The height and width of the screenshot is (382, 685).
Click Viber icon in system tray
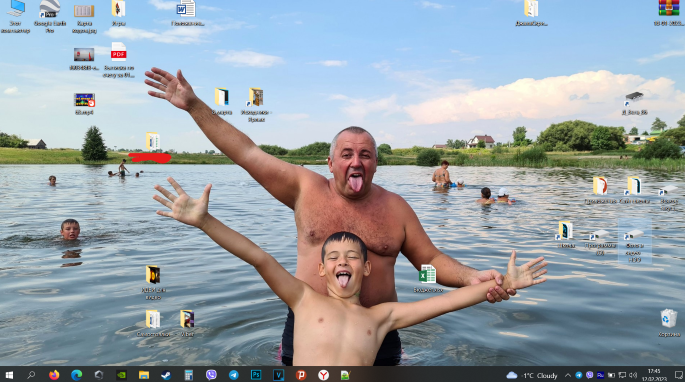(x=590, y=375)
